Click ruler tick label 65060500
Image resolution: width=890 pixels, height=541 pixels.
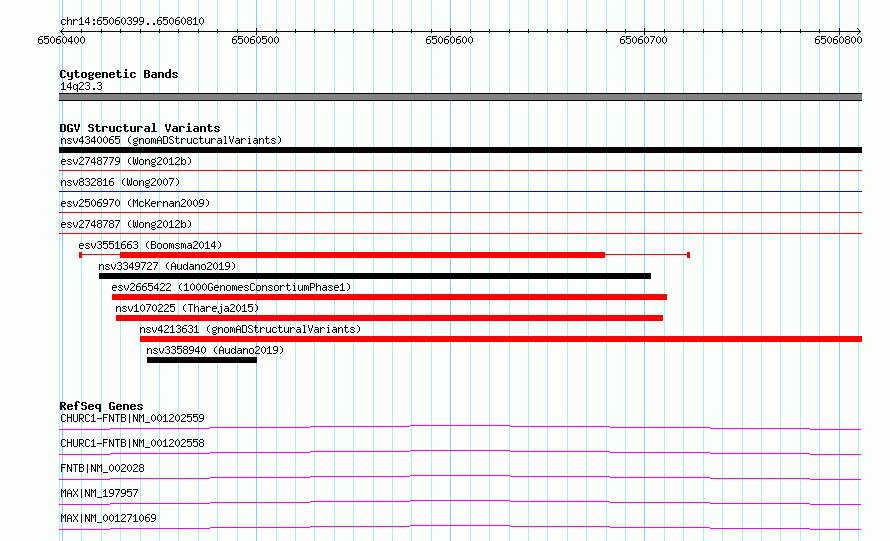click(255, 40)
